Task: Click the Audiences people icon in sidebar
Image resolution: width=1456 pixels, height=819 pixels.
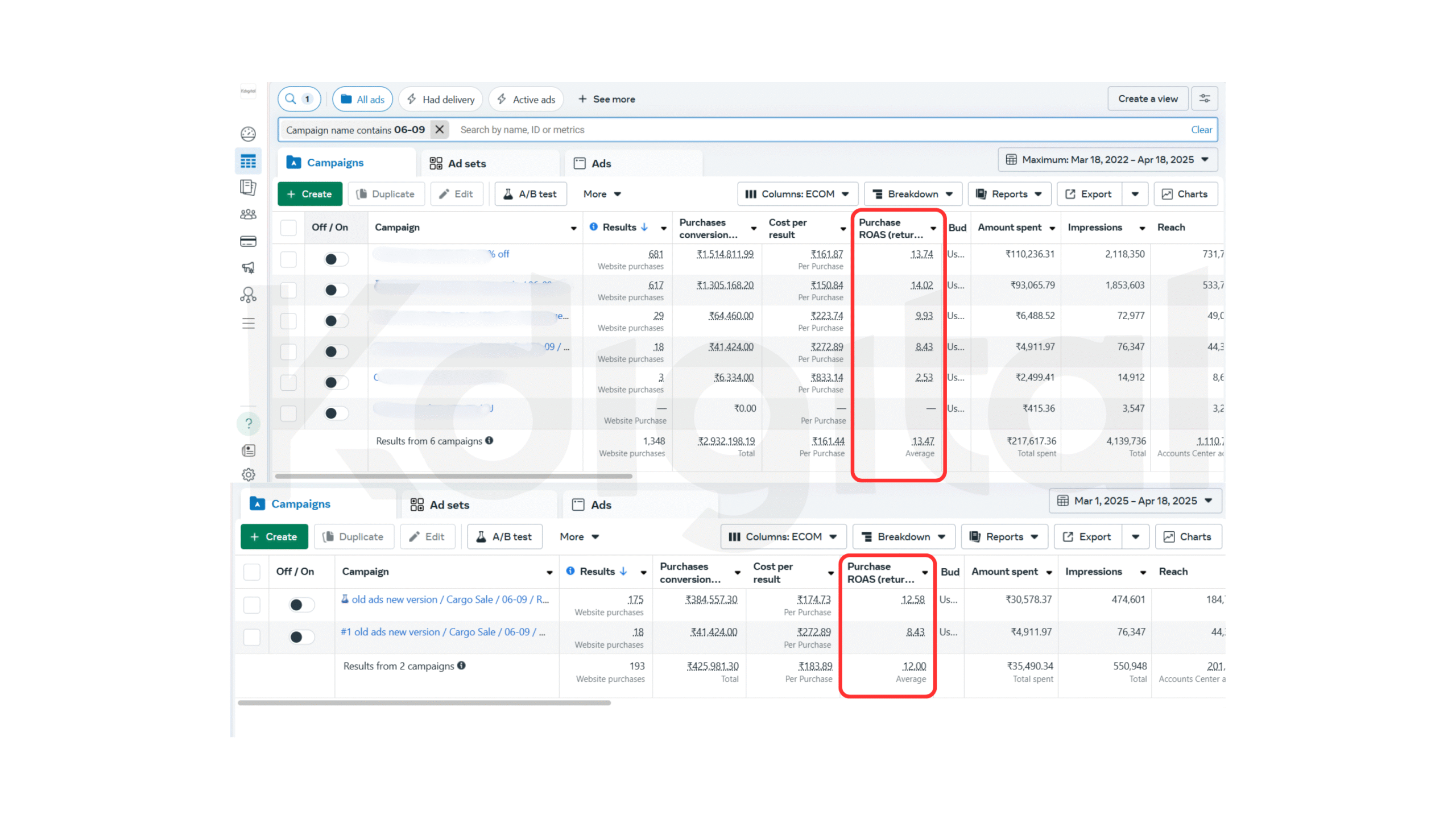Action: click(x=248, y=214)
